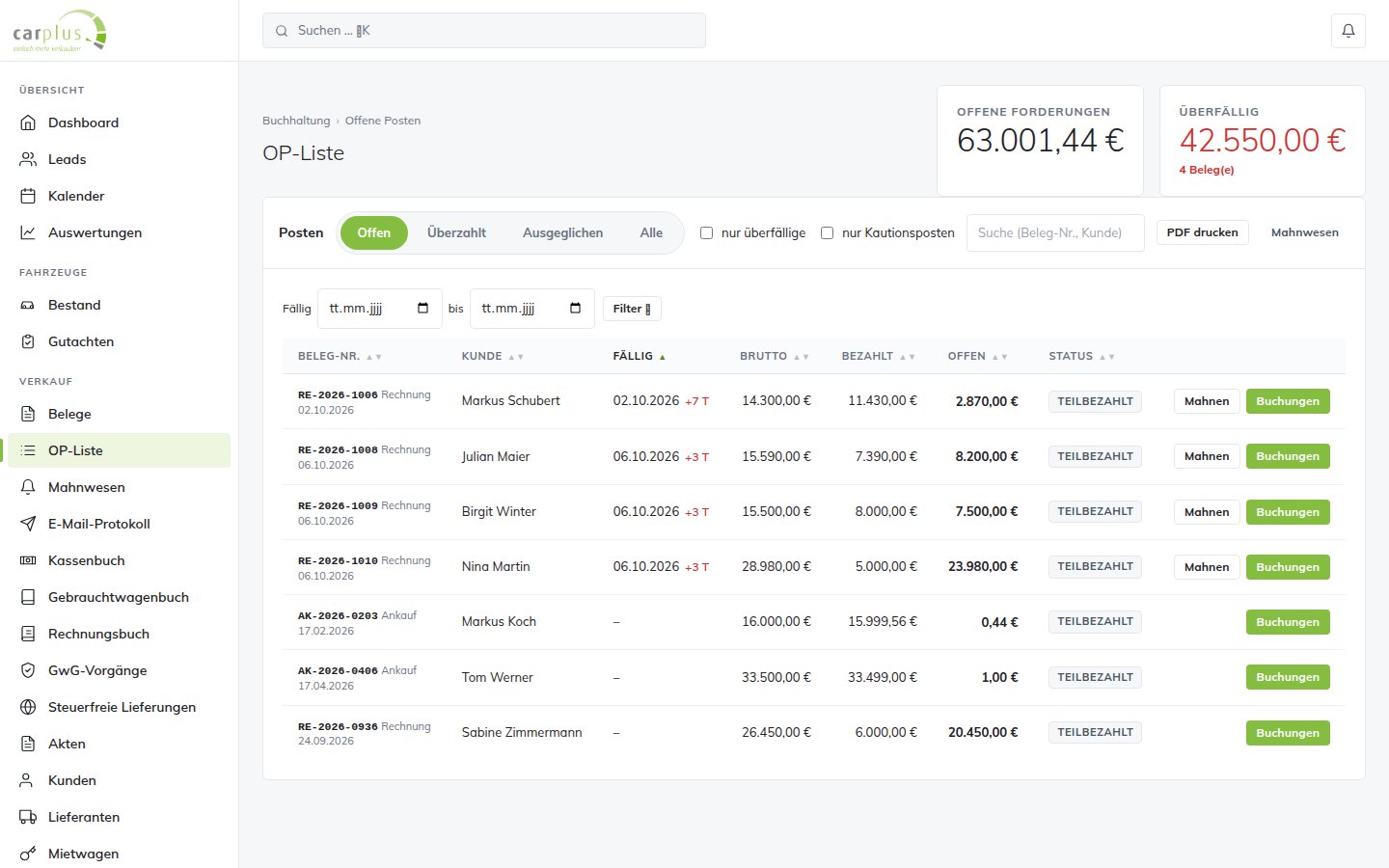Click the Belege document icon

28,414
